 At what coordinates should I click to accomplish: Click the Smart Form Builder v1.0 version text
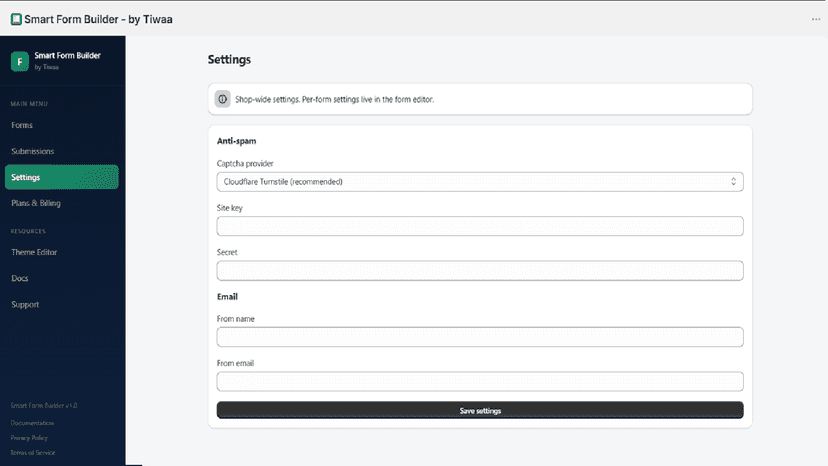pos(44,406)
